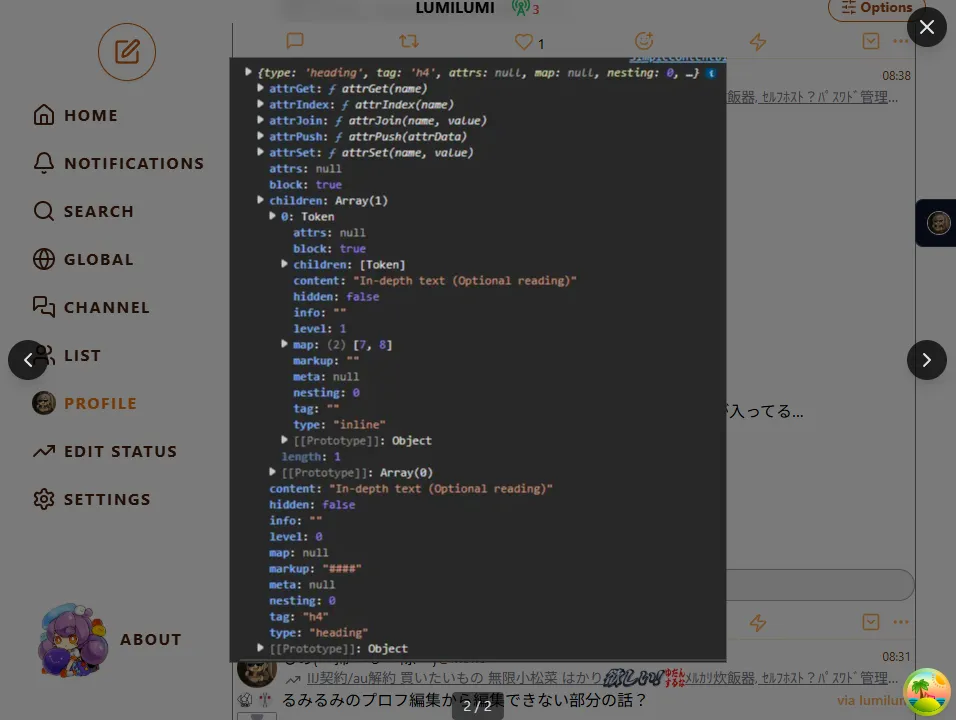Click the Search magnifier icon
This screenshot has height=720, width=956.
point(44,211)
